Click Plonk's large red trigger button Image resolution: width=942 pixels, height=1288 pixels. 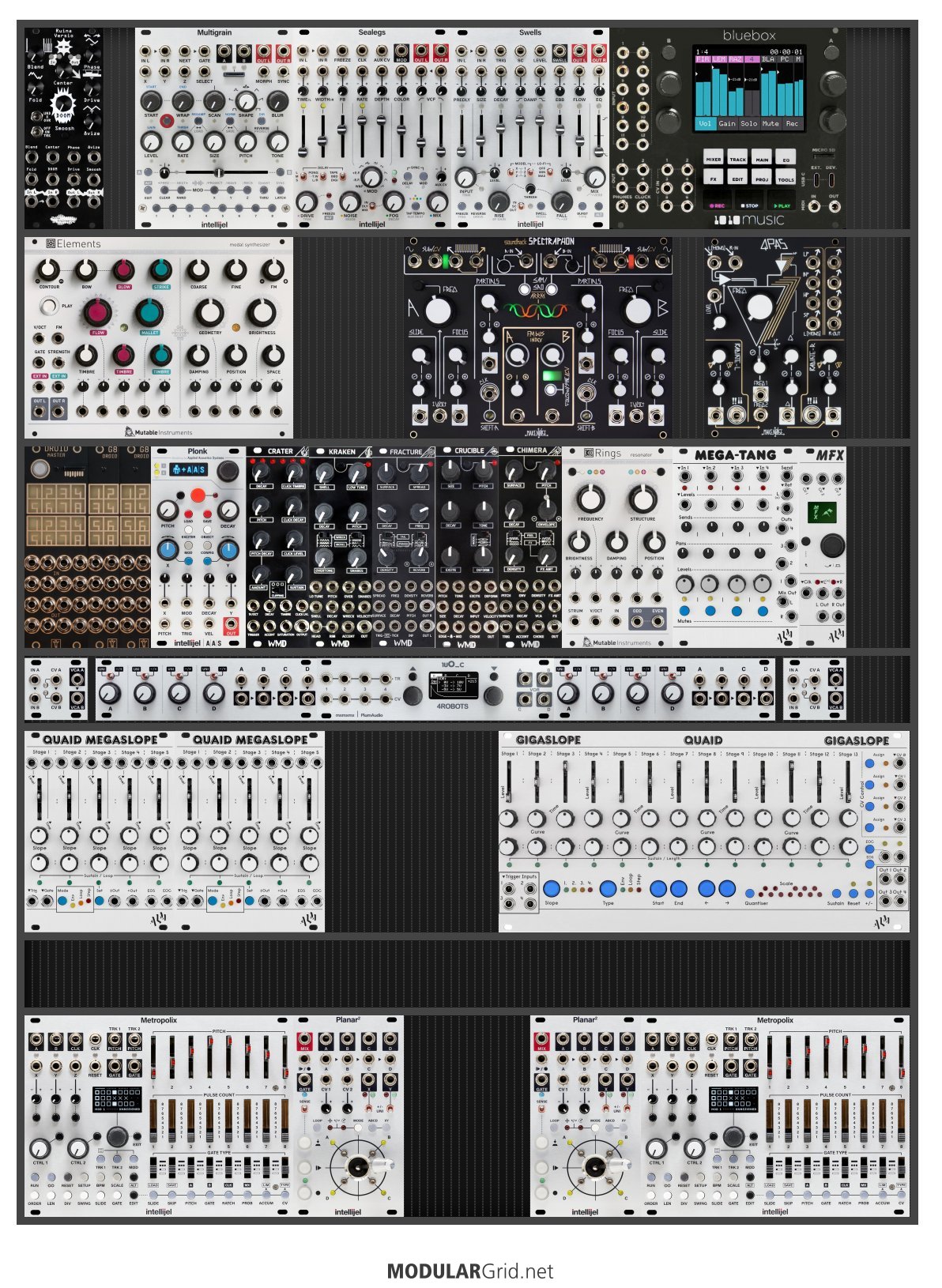click(x=198, y=495)
